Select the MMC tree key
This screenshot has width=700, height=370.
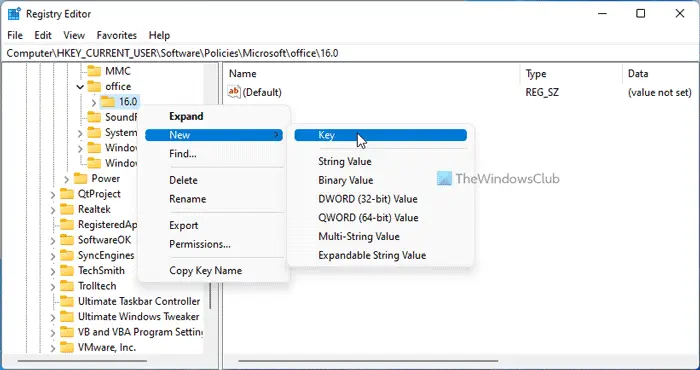[x=118, y=71]
